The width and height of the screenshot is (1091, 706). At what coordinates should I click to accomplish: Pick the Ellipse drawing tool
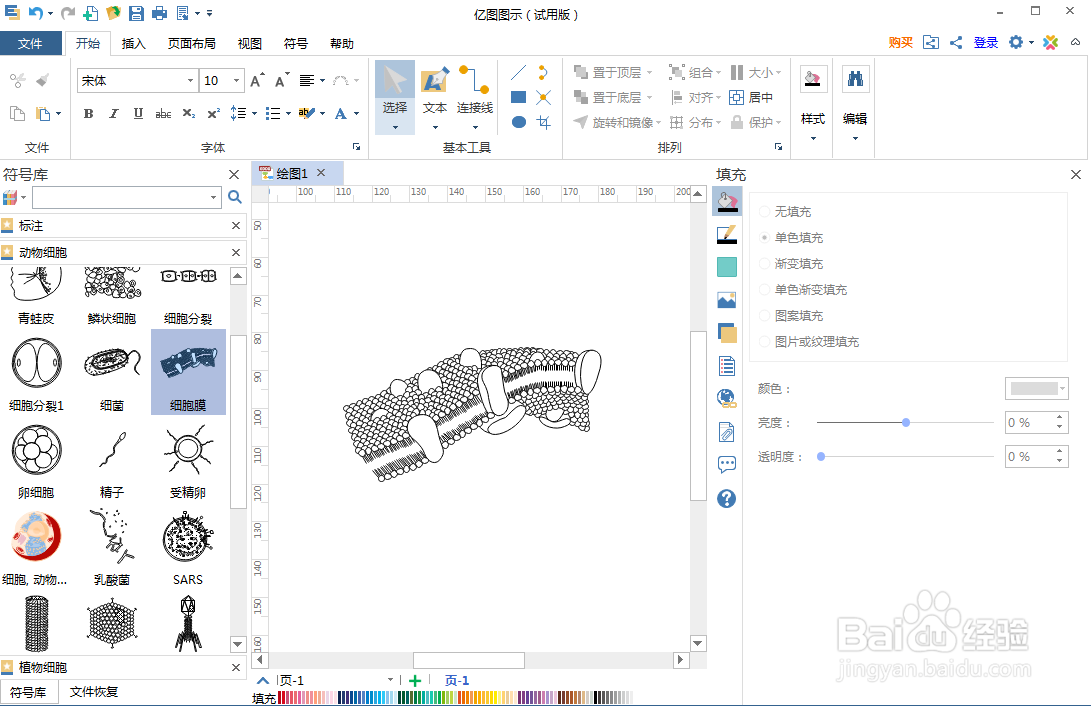pyautogui.click(x=518, y=122)
